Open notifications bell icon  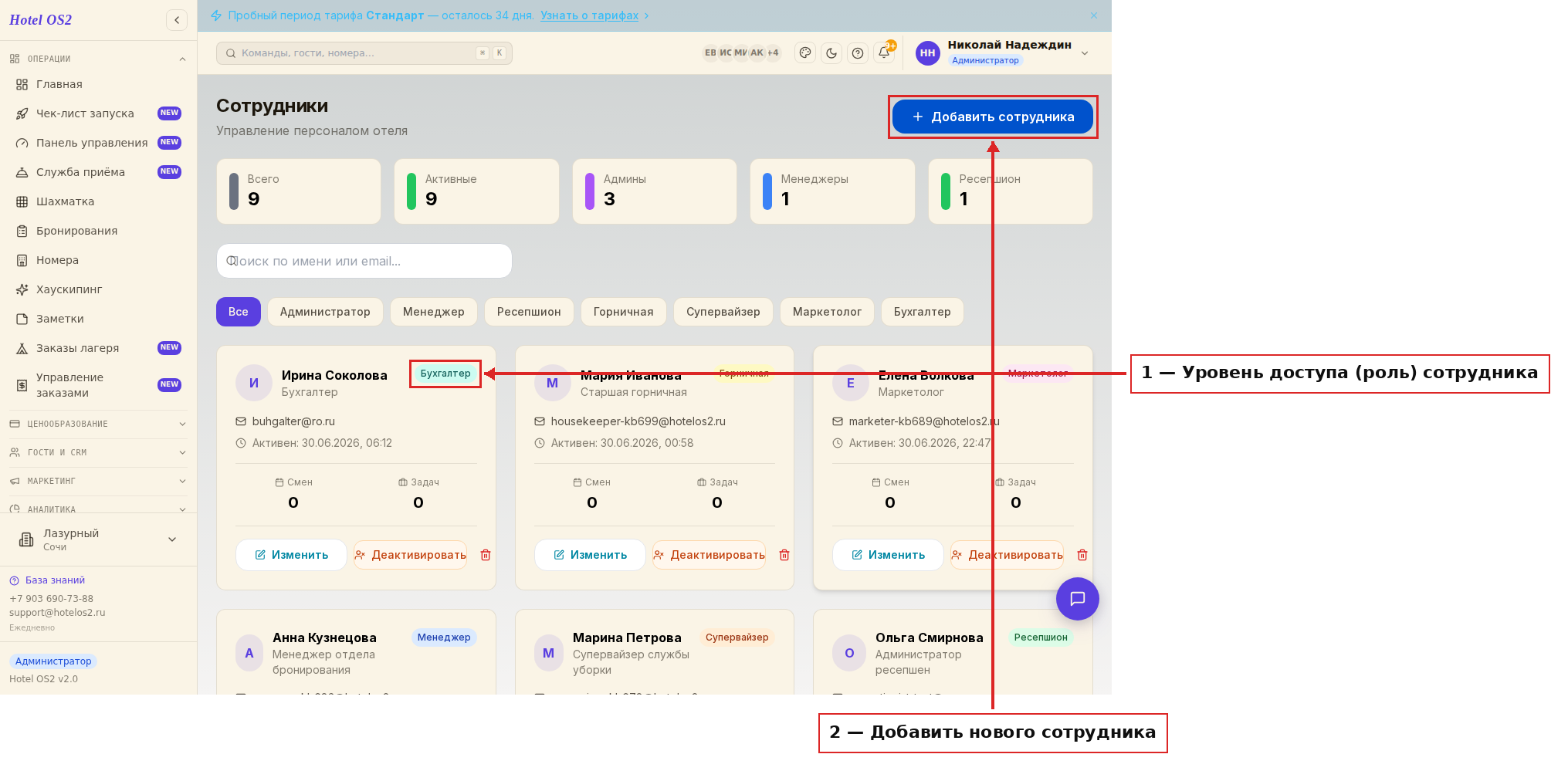coord(884,52)
